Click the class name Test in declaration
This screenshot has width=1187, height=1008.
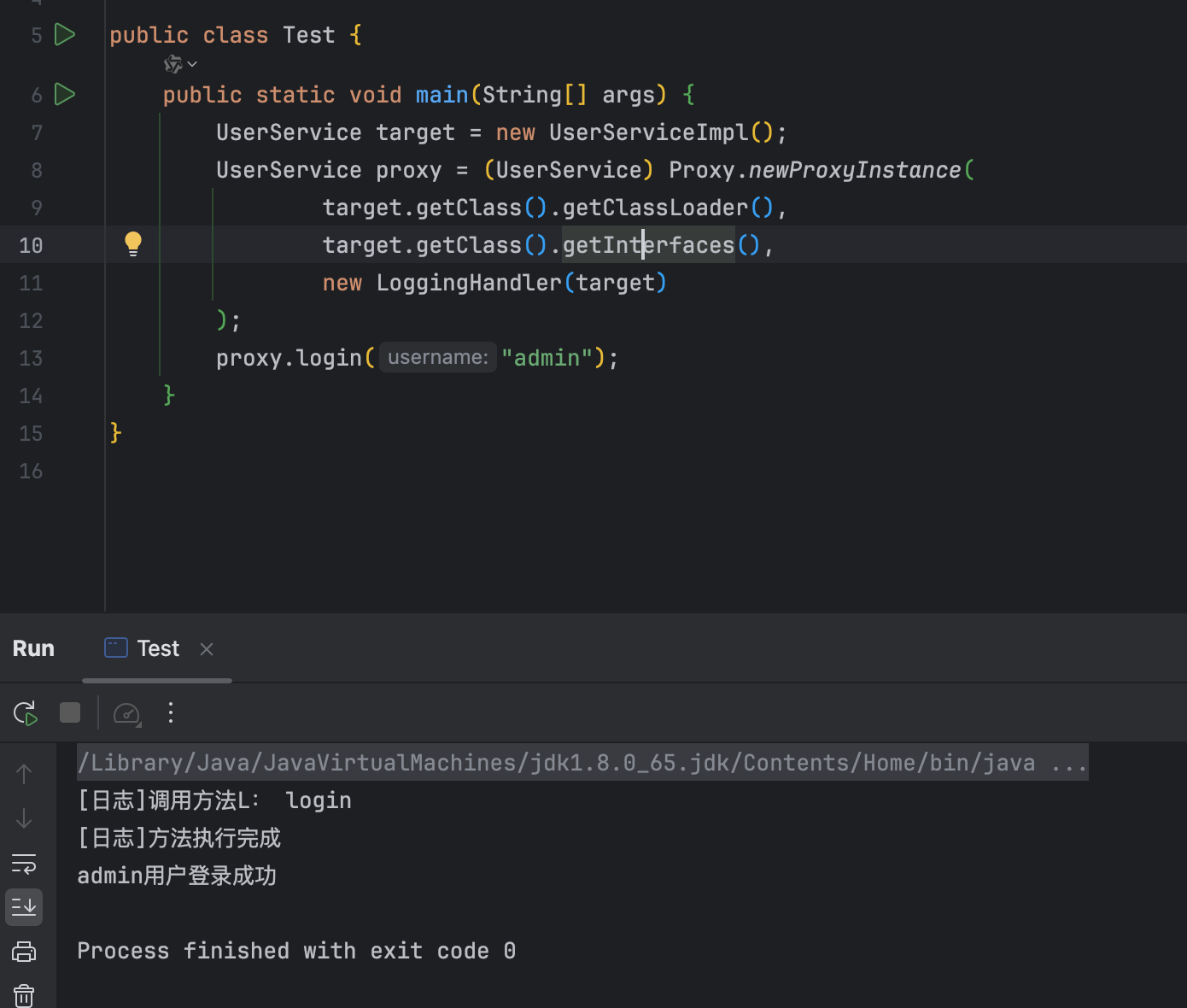coord(309,35)
